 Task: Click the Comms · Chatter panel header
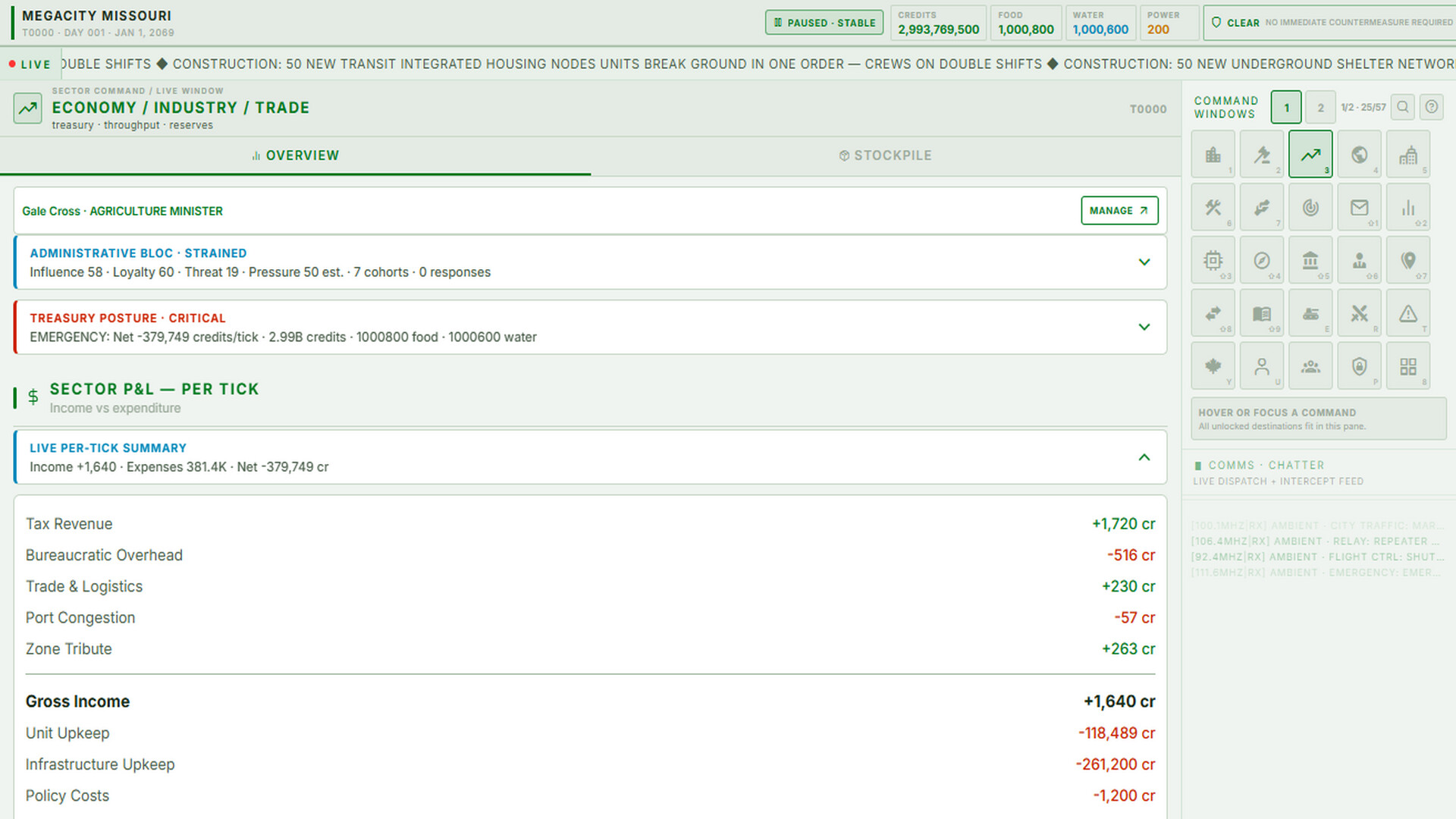1319,472
